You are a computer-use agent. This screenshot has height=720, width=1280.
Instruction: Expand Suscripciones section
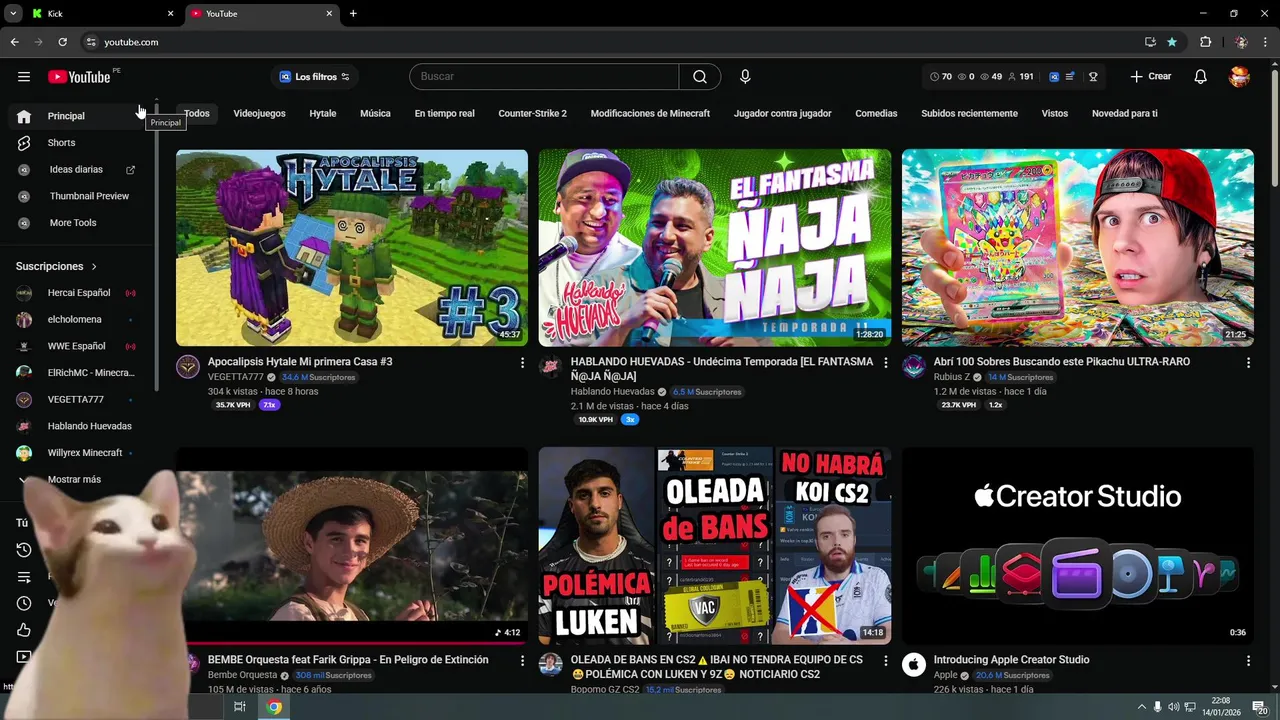pyautogui.click(x=57, y=267)
